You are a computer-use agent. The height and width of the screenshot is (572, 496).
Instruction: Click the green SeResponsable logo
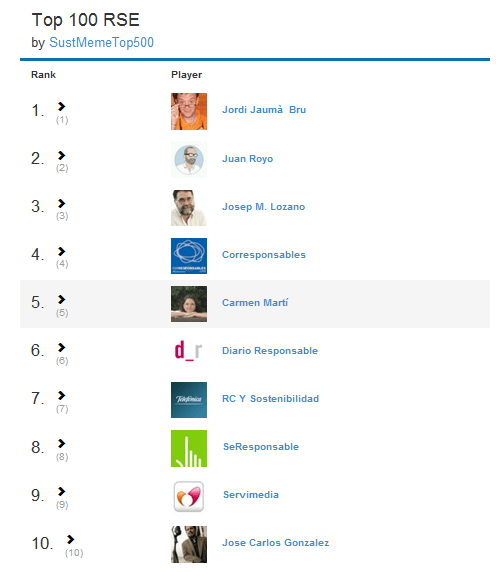(189, 448)
